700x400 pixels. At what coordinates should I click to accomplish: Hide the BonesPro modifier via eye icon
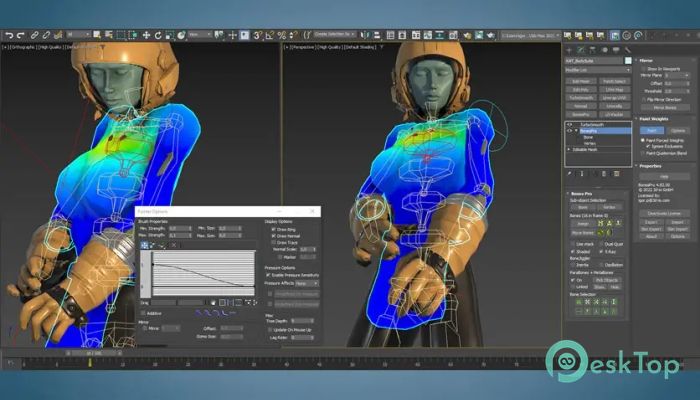click(570, 131)
